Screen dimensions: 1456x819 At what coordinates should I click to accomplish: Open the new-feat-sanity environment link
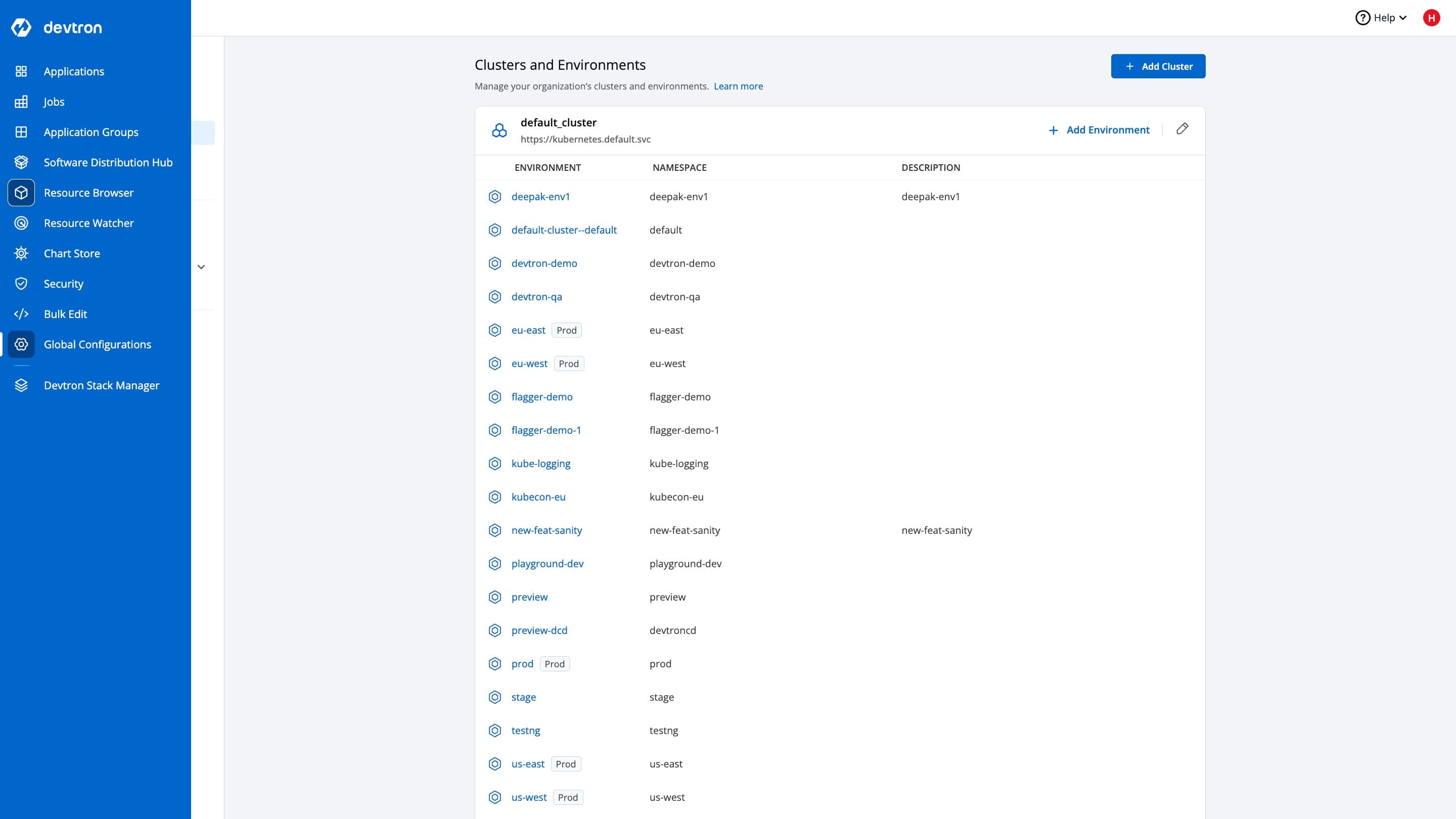point(547,530)
